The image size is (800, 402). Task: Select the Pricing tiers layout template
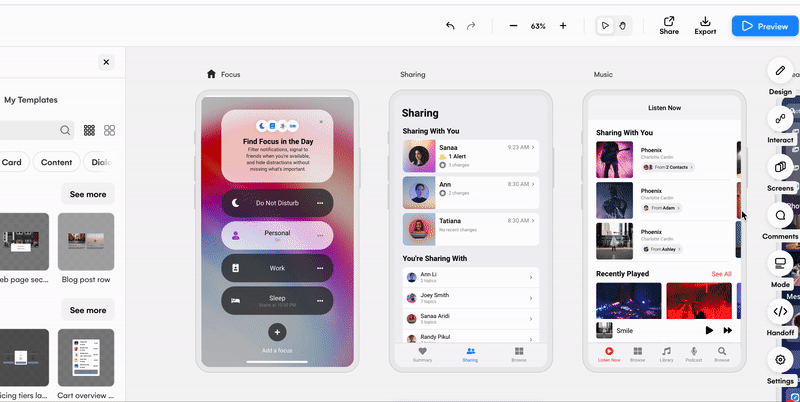tap(24, 358)
